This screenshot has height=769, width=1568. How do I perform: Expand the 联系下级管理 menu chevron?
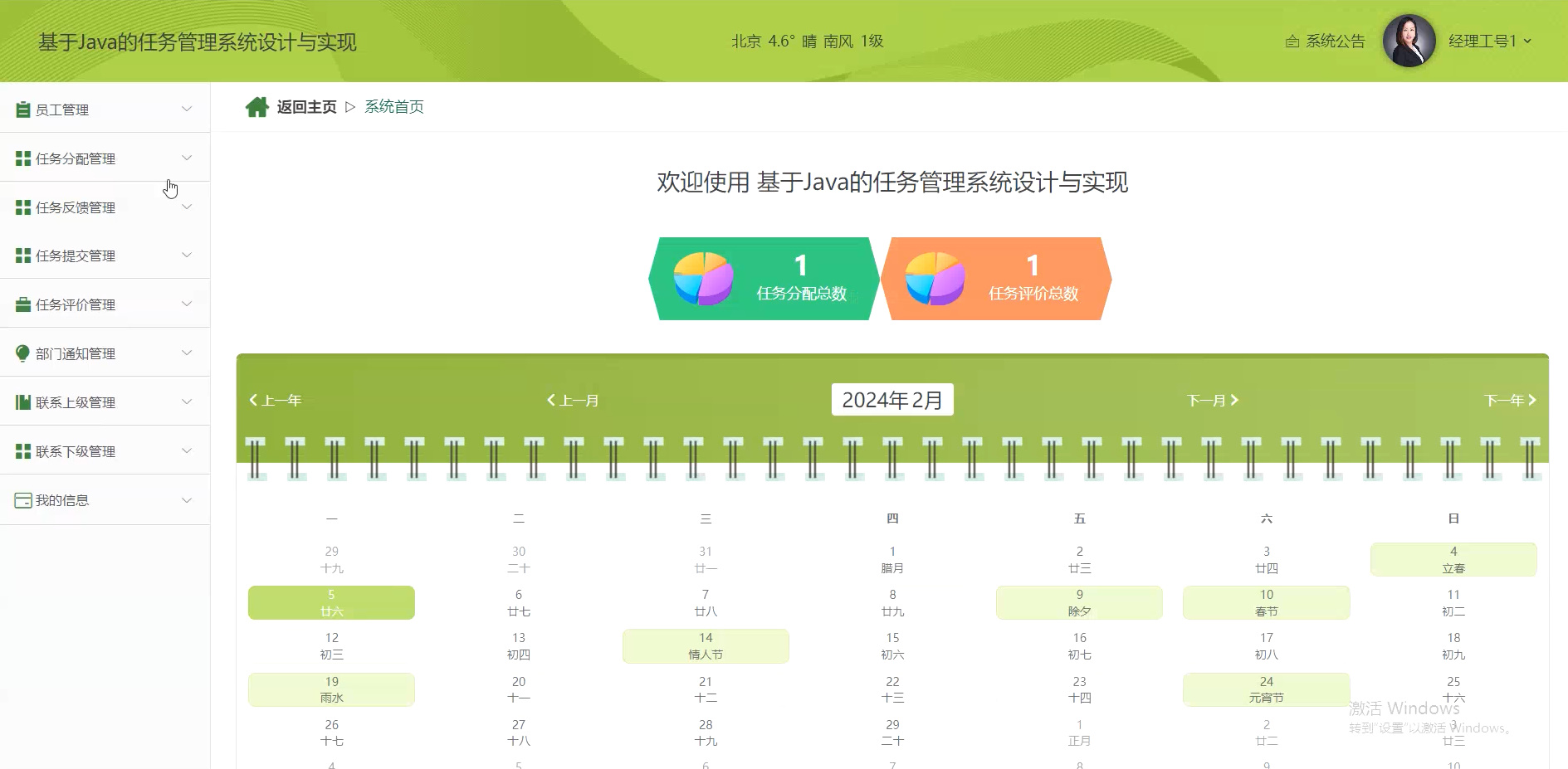(187, 450)
